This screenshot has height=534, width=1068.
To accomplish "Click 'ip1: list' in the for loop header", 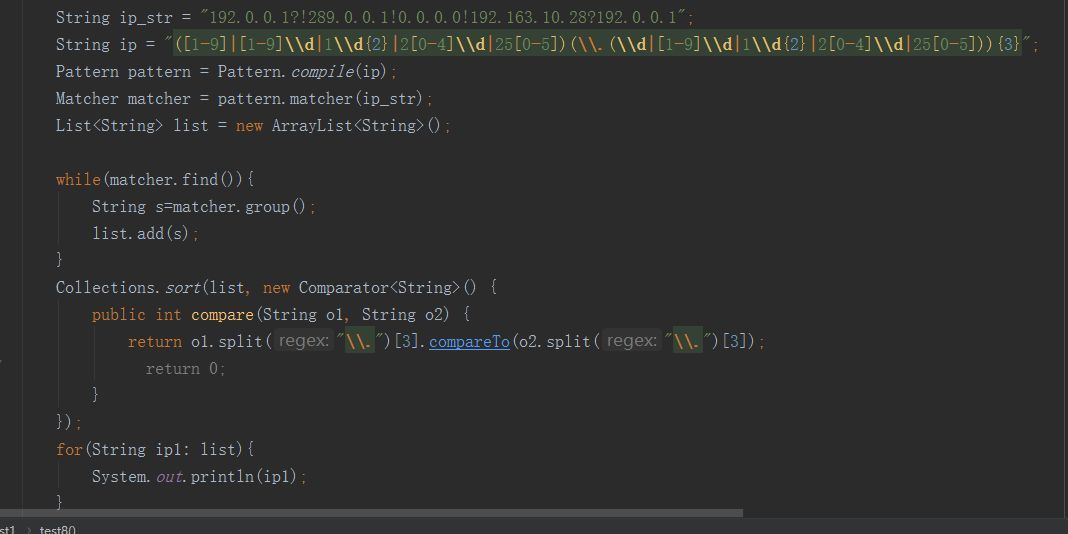I will pyautogui.click(x=195, y=450).
